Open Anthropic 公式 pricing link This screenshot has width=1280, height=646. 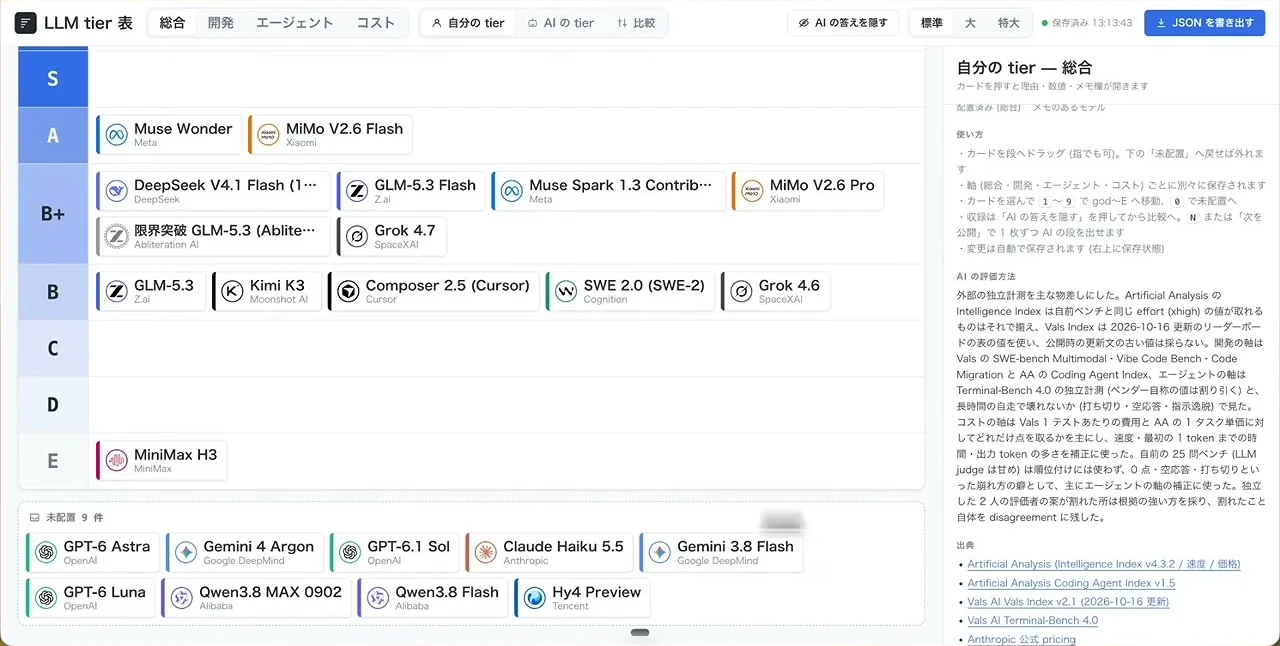tap(1021, 639)
